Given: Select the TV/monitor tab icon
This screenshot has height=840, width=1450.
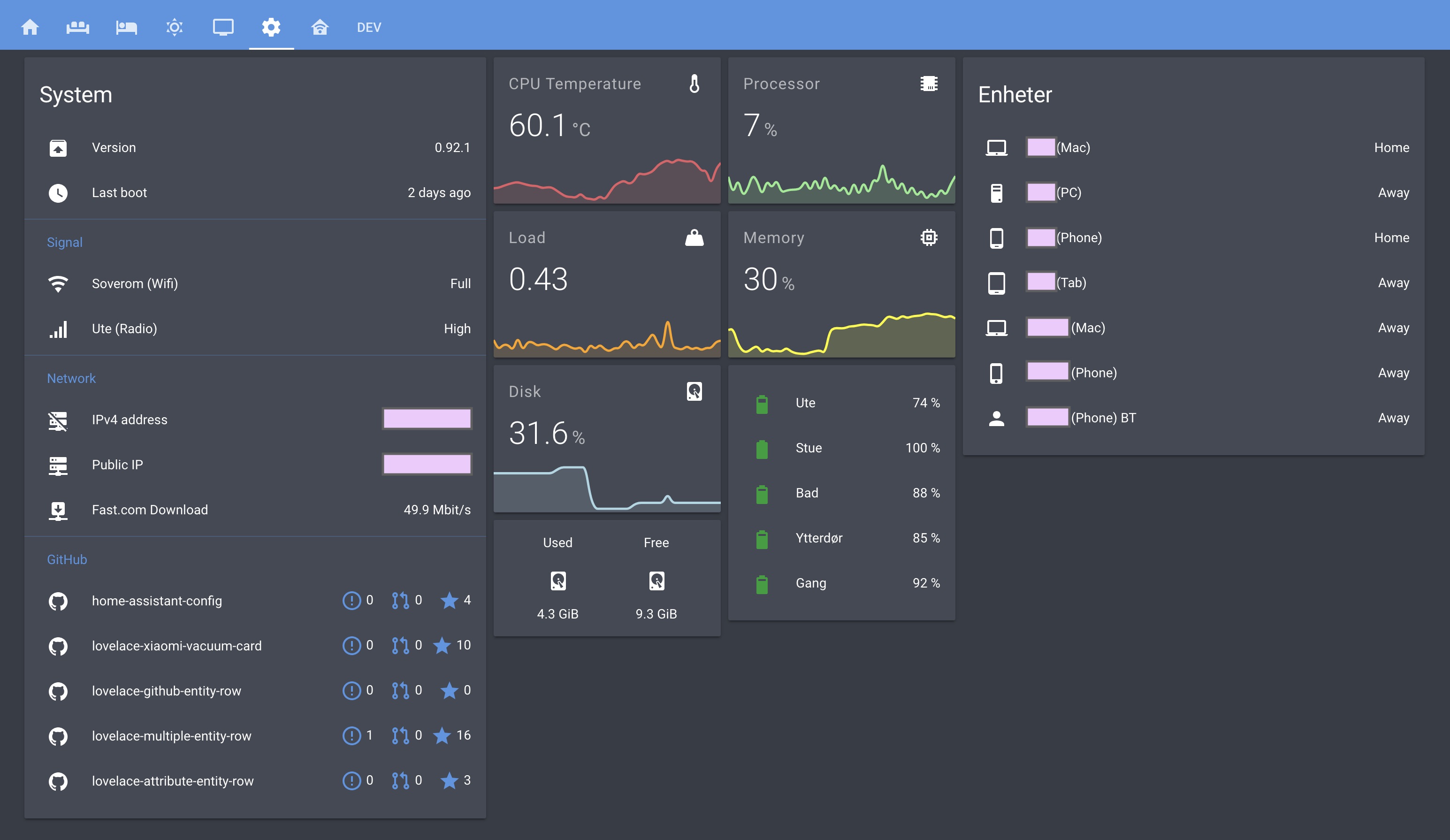Looking at the screenshot, I should 223,27.
